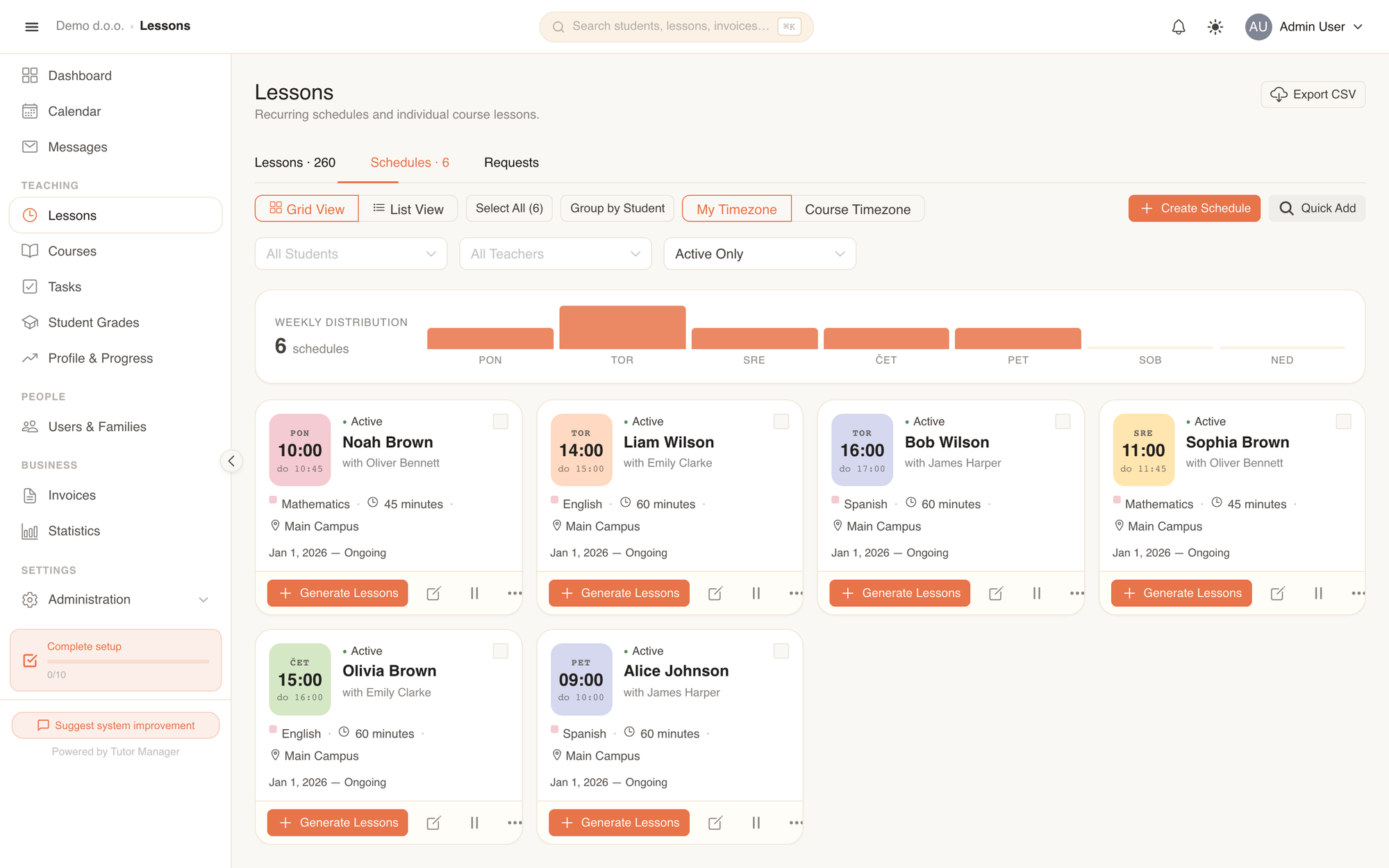Click TOR bar in weekly distribution
Viewport: 1389px width, 868px height.
point(622,327)
